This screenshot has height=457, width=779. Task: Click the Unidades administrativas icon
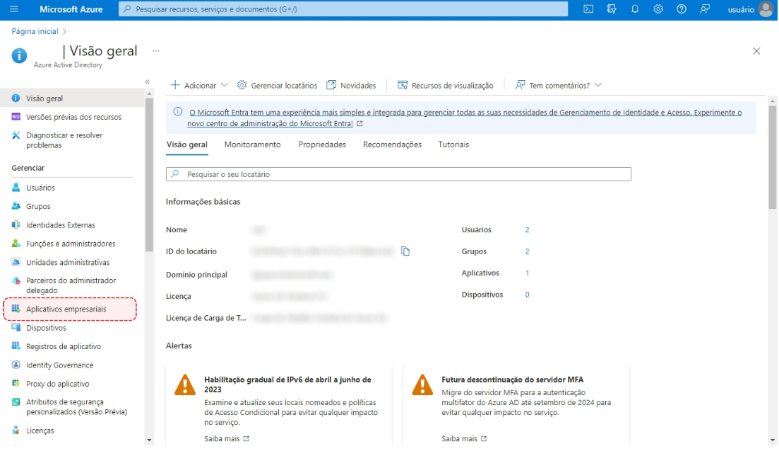(x=16, y=262)
